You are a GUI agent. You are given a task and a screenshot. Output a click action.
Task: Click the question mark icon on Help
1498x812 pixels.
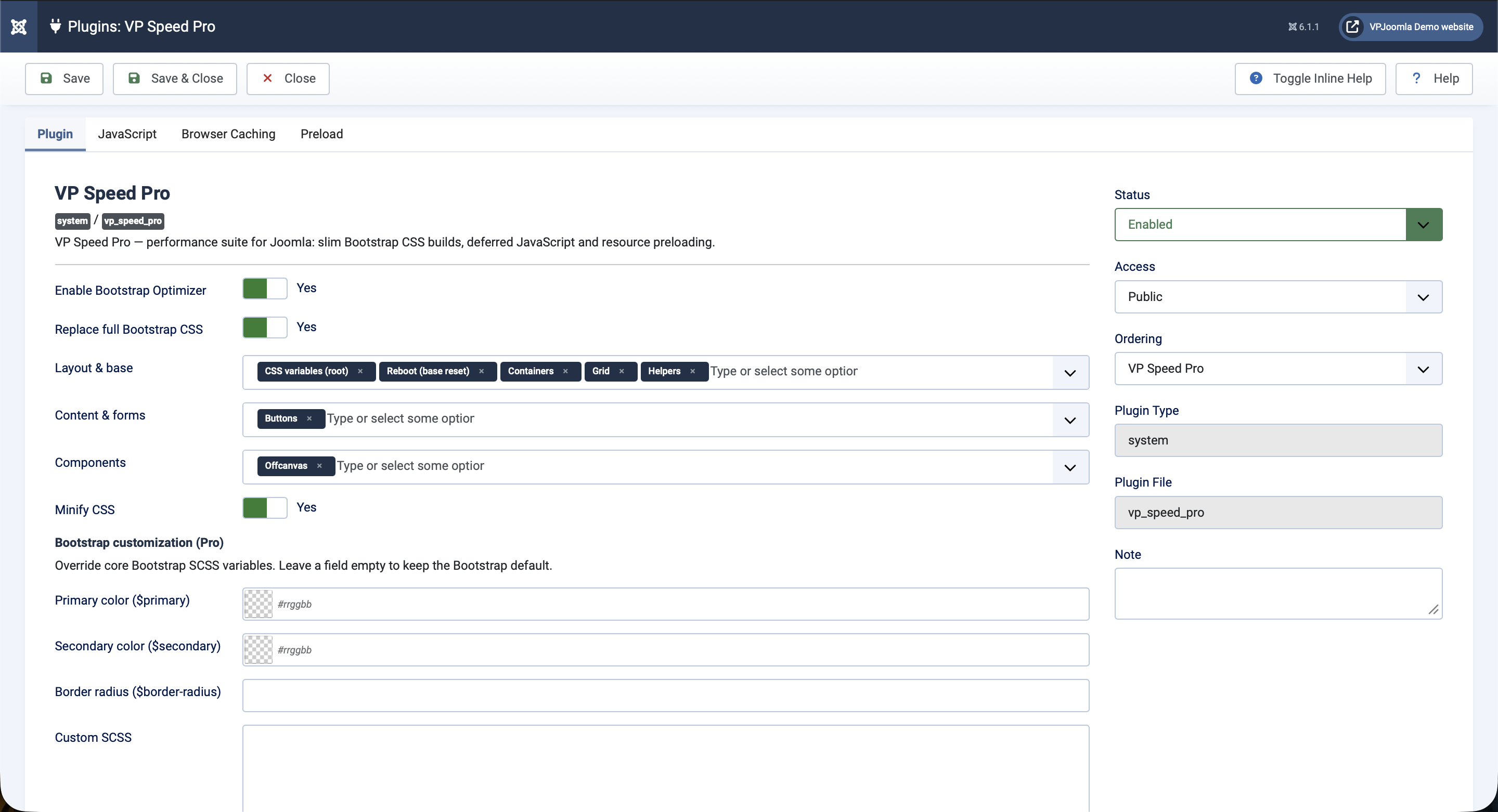pos(1416,78)
